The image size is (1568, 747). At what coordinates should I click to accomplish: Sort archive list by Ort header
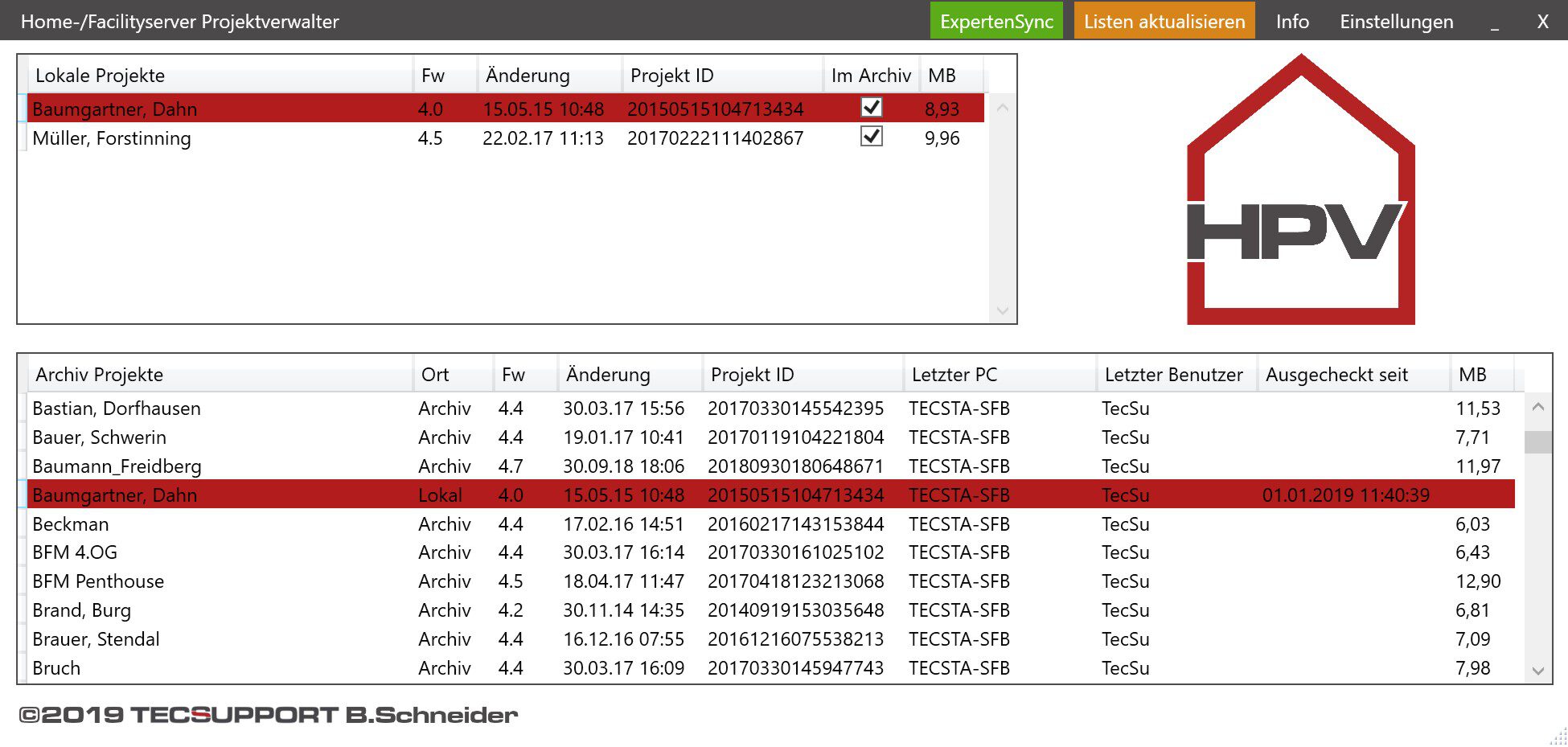click(453, 375)
